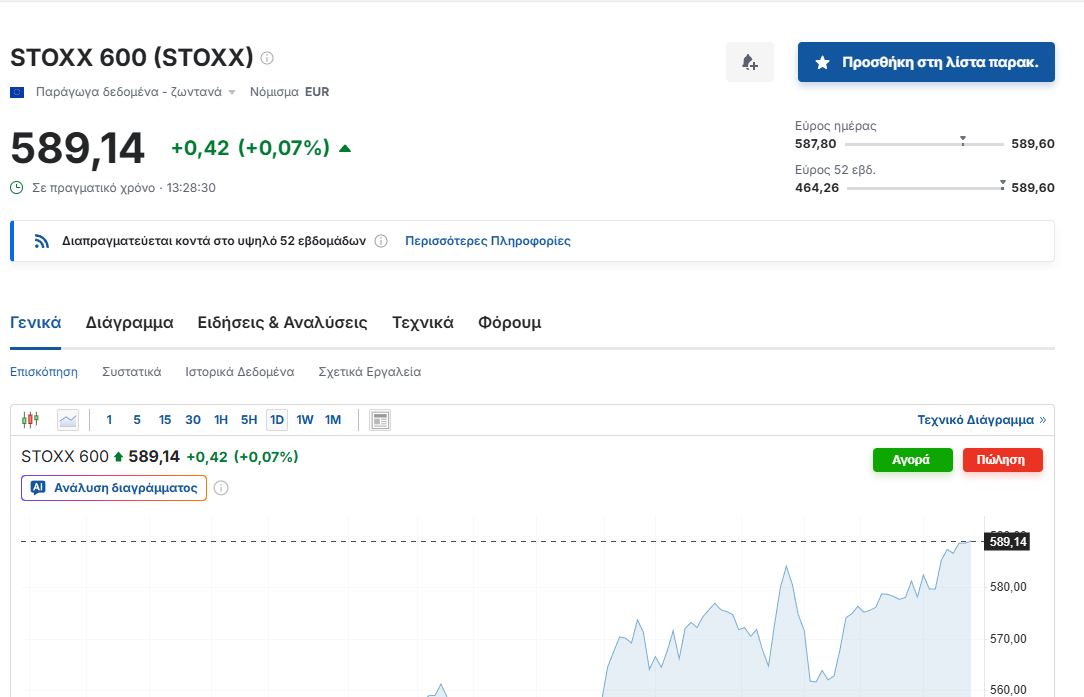Select the 1D chart interval
The image size is (1084, 697).
click(277, 420)
